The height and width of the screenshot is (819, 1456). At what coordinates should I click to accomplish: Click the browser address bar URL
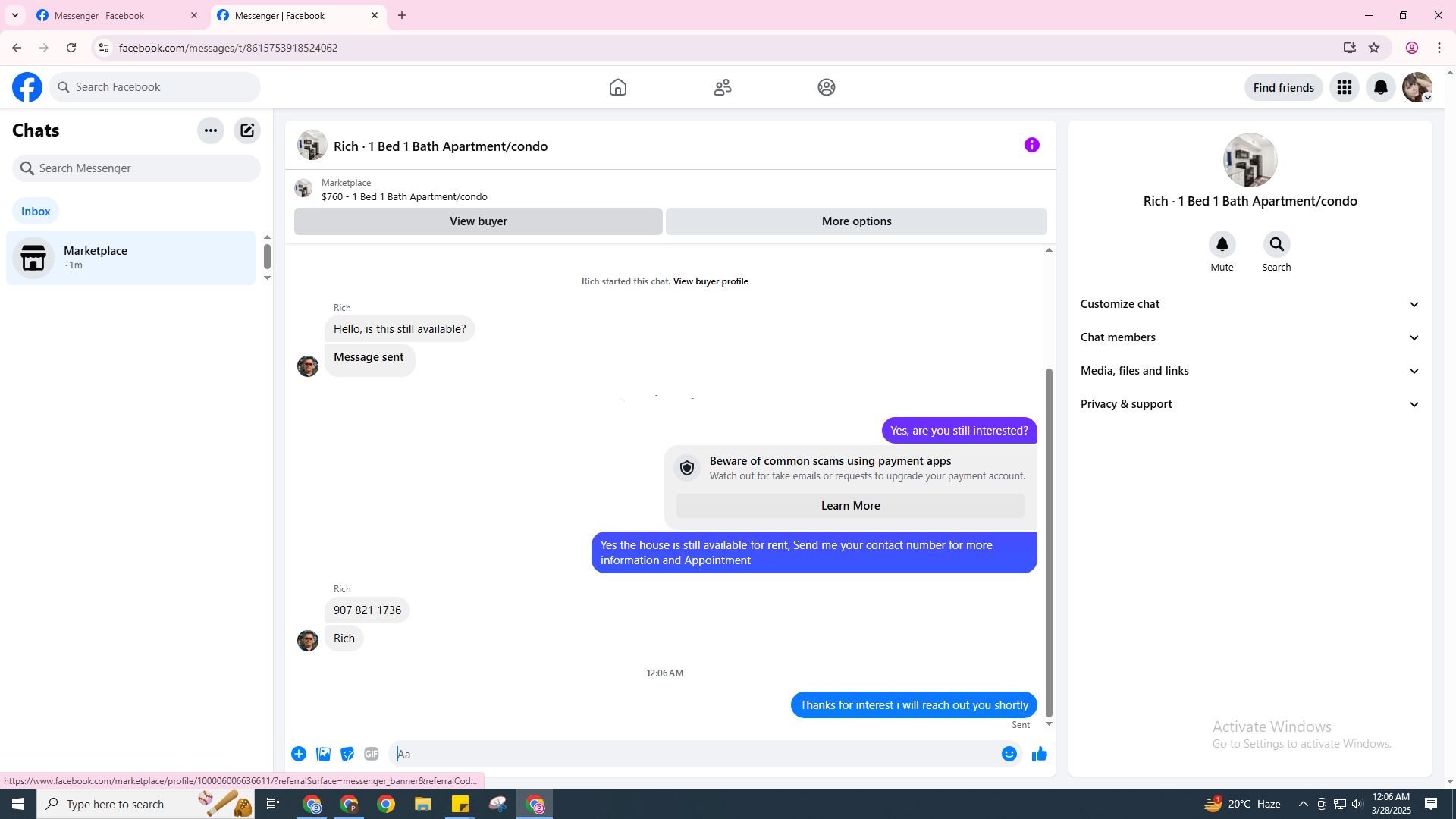[x=228, y=48]
